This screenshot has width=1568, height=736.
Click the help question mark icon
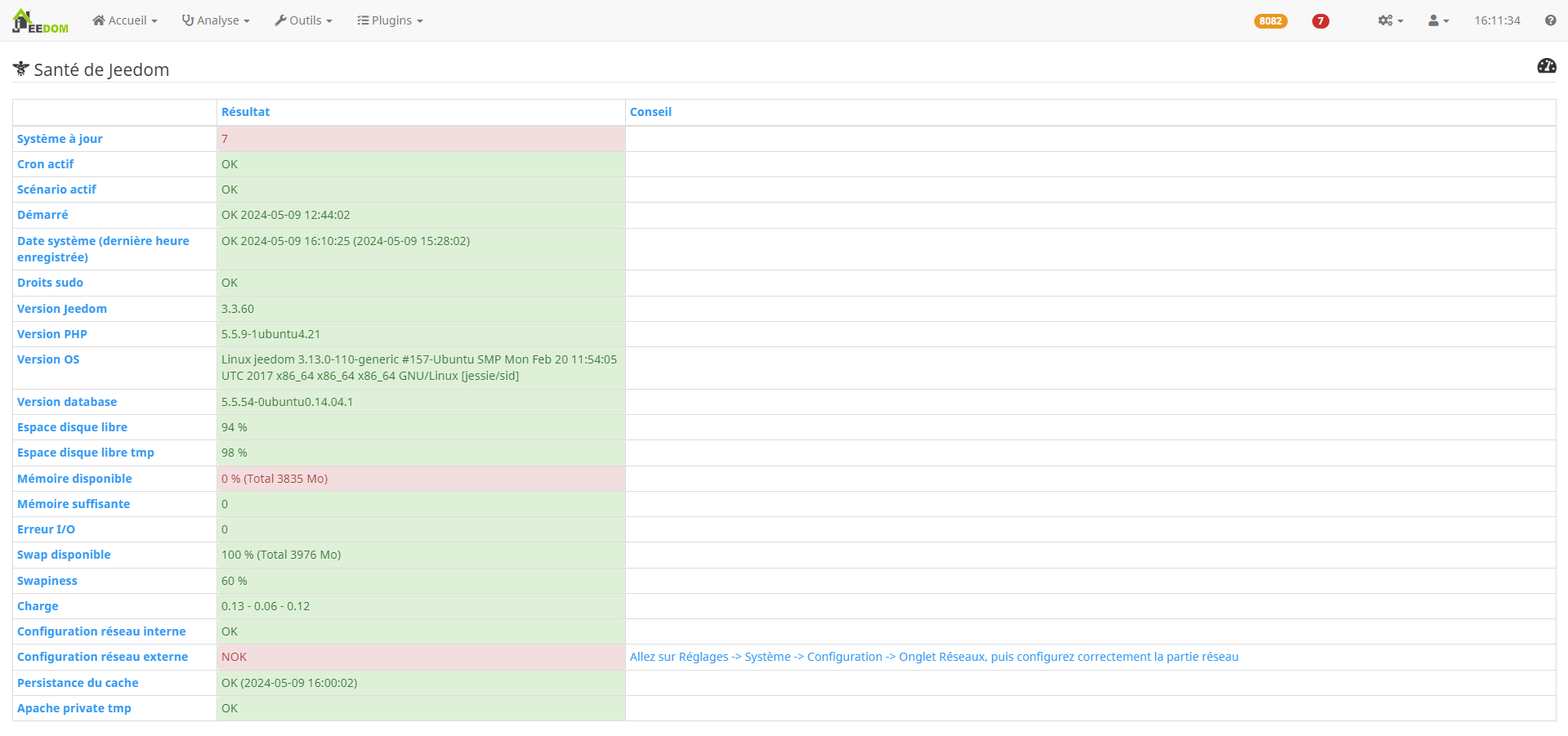[1550, 20]
